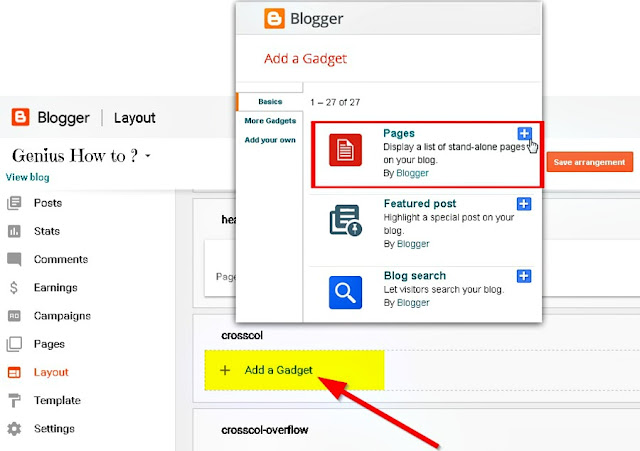Click the orange Layout sidebar icon
640x451 pixels.
(x=14, y=372)
